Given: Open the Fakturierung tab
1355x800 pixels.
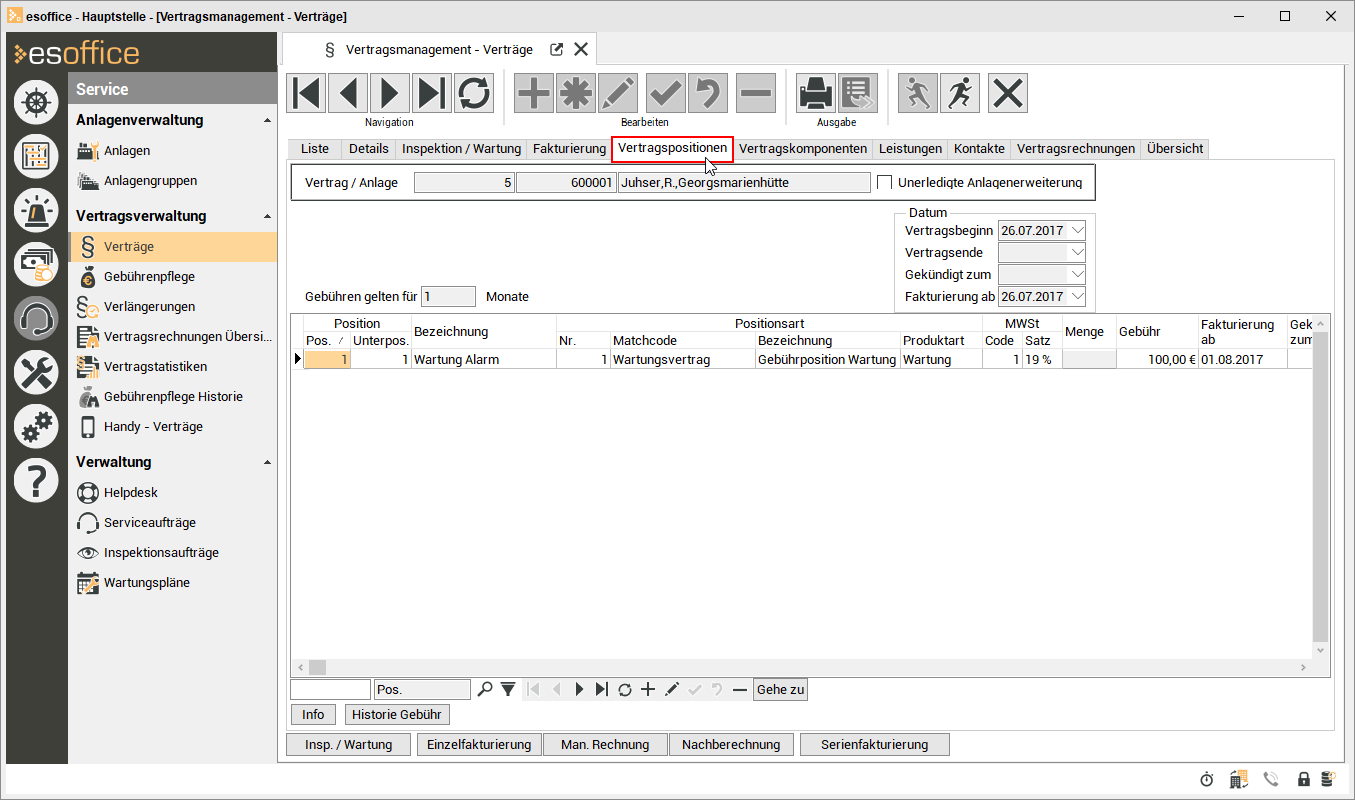Looking at the screenshot, I should (x=569, y=149).
